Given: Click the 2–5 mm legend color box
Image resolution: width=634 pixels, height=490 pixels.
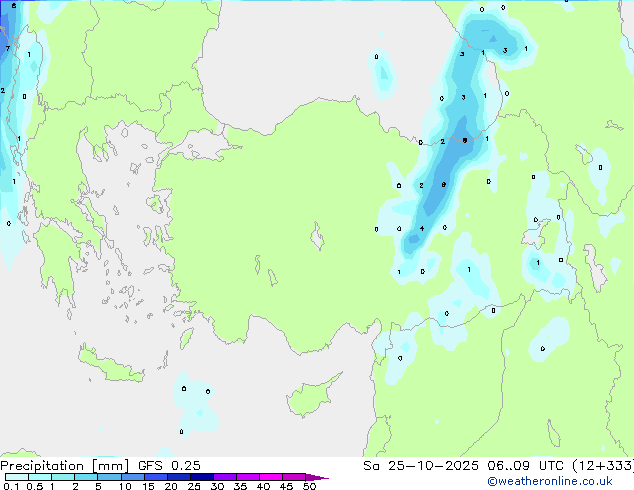Looking at the screenshot, I should pyautogui.click(x=86, y=477).
